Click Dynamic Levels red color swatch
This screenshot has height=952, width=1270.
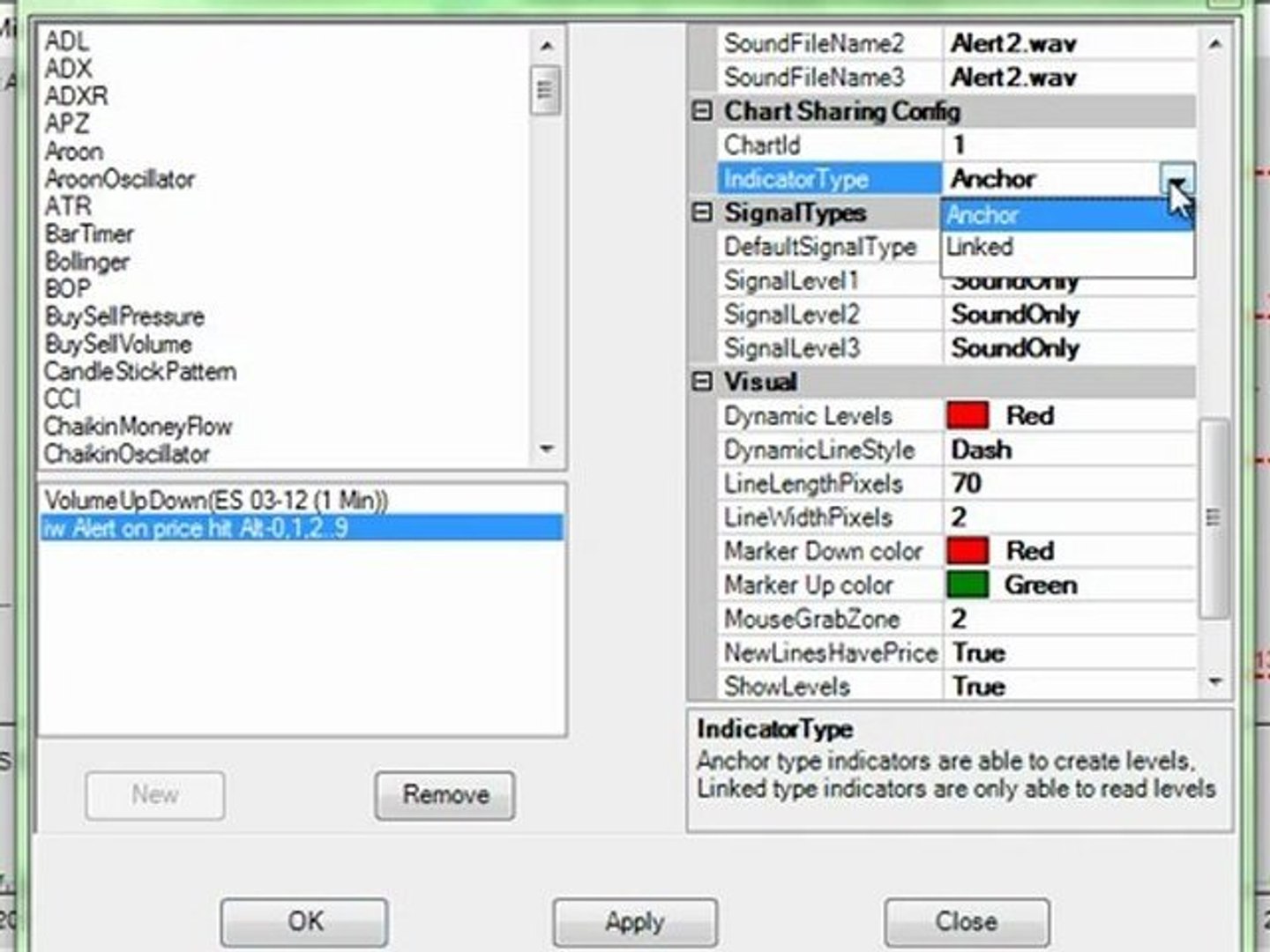tap(967, 415)
